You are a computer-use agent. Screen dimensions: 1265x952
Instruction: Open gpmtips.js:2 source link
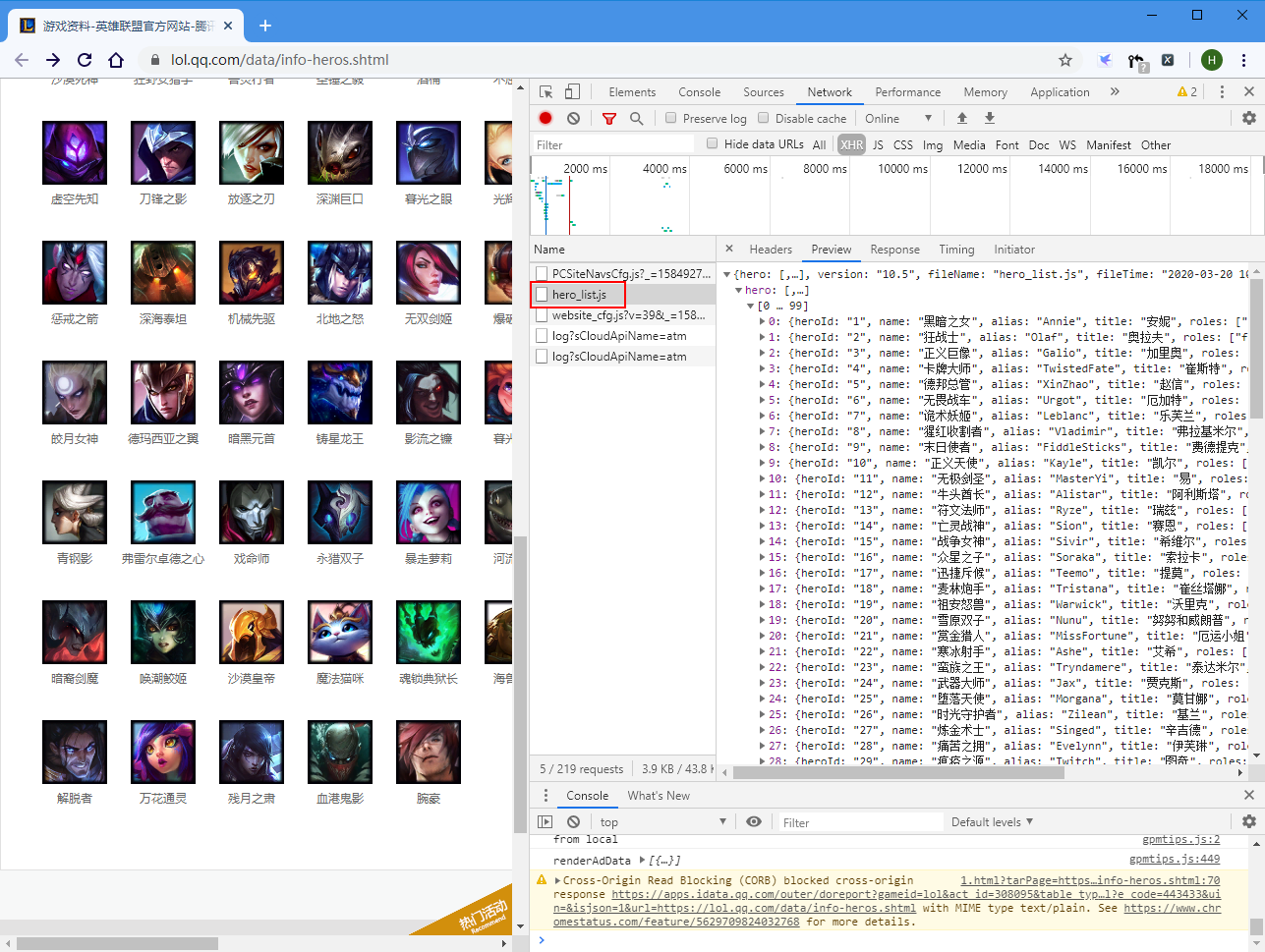[x=1181, y=839]
